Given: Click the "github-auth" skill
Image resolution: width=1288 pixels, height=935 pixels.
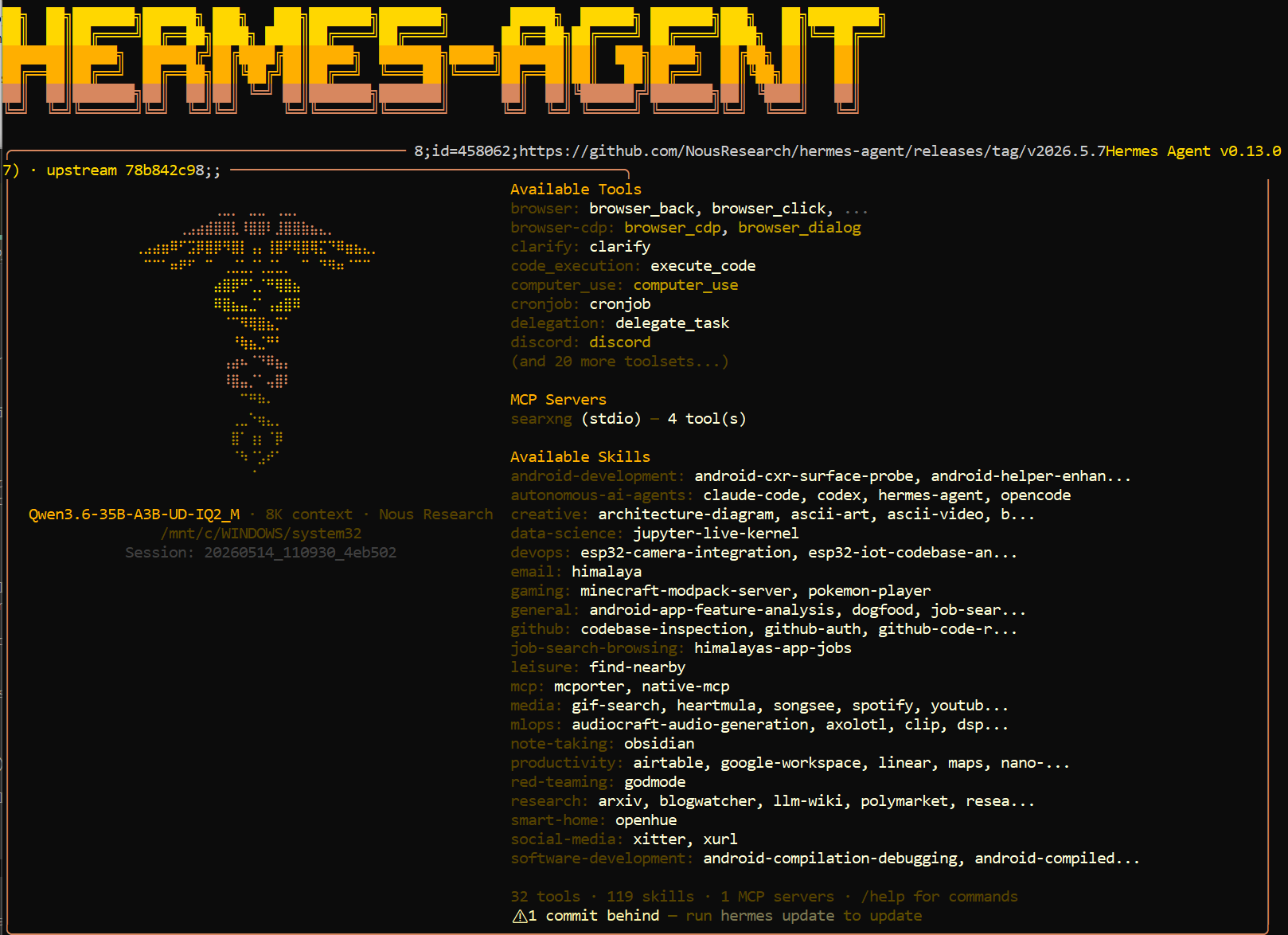Looking at the screenshot, I should click(813, 629).
